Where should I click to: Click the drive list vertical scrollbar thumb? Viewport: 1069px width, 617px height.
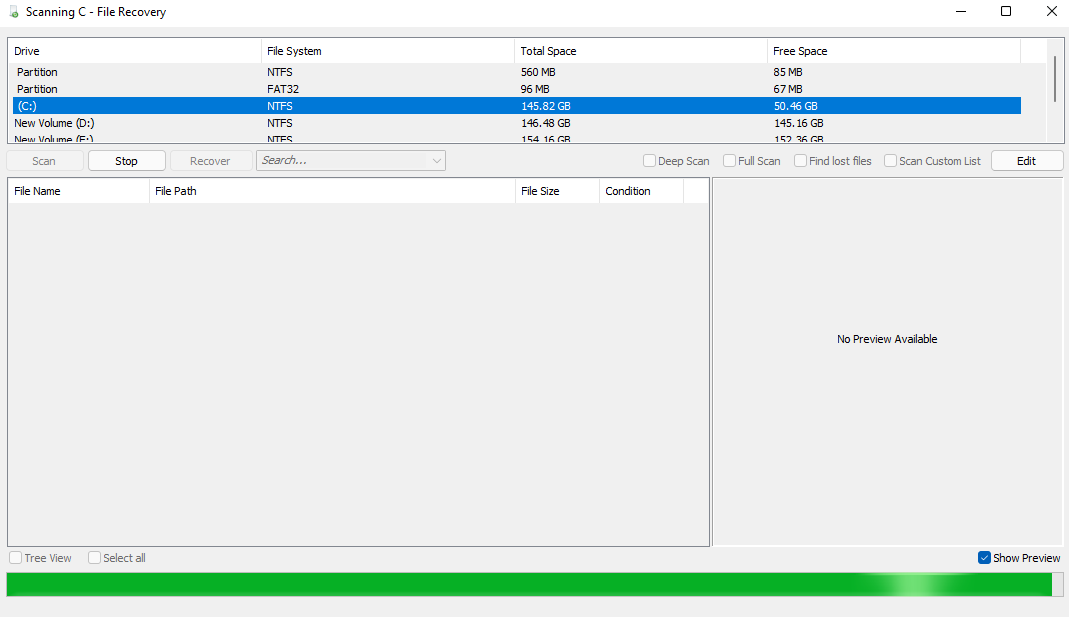click(1055, 79)
